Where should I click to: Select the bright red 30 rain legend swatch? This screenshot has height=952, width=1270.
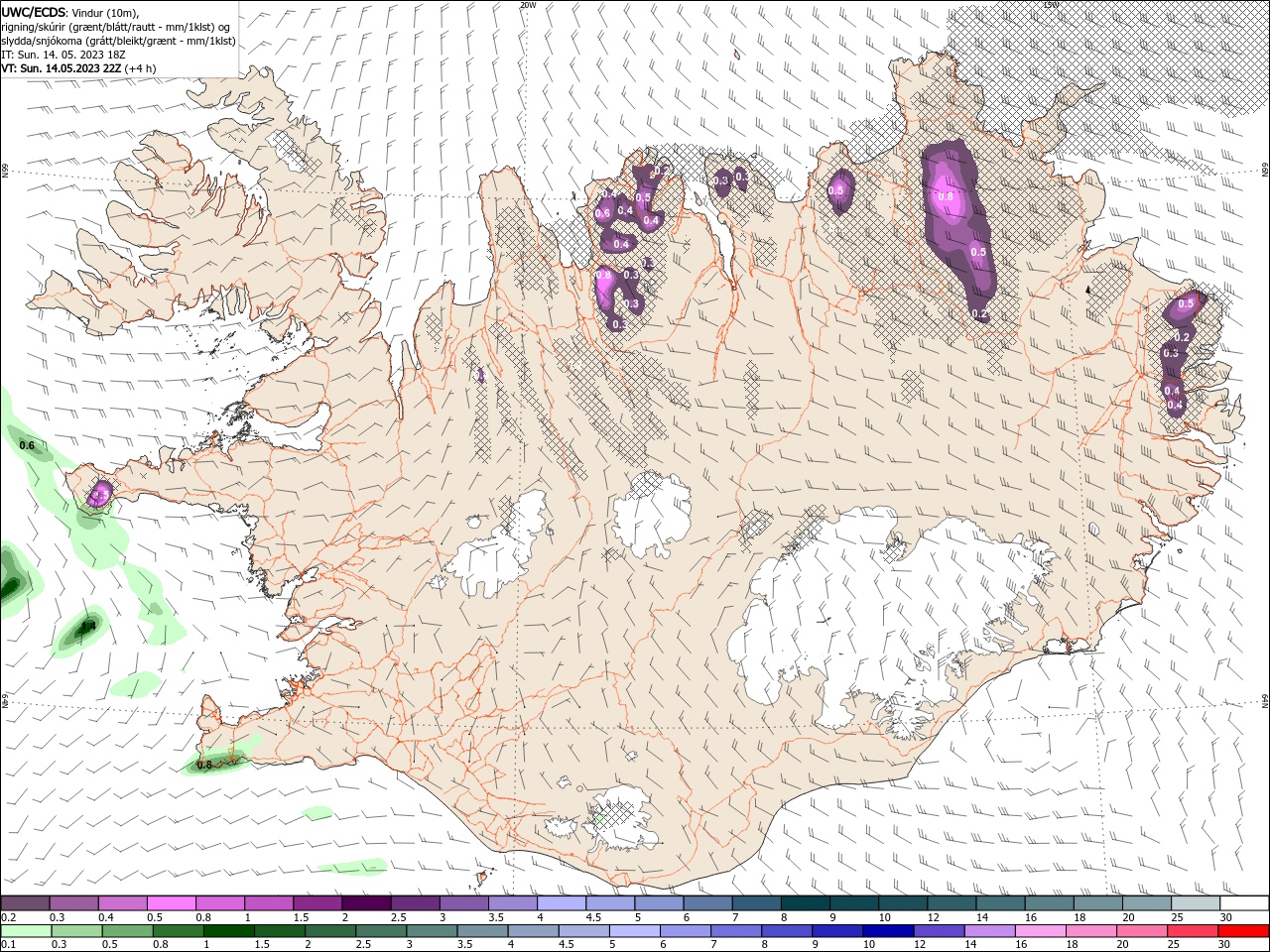(1243, 931)
